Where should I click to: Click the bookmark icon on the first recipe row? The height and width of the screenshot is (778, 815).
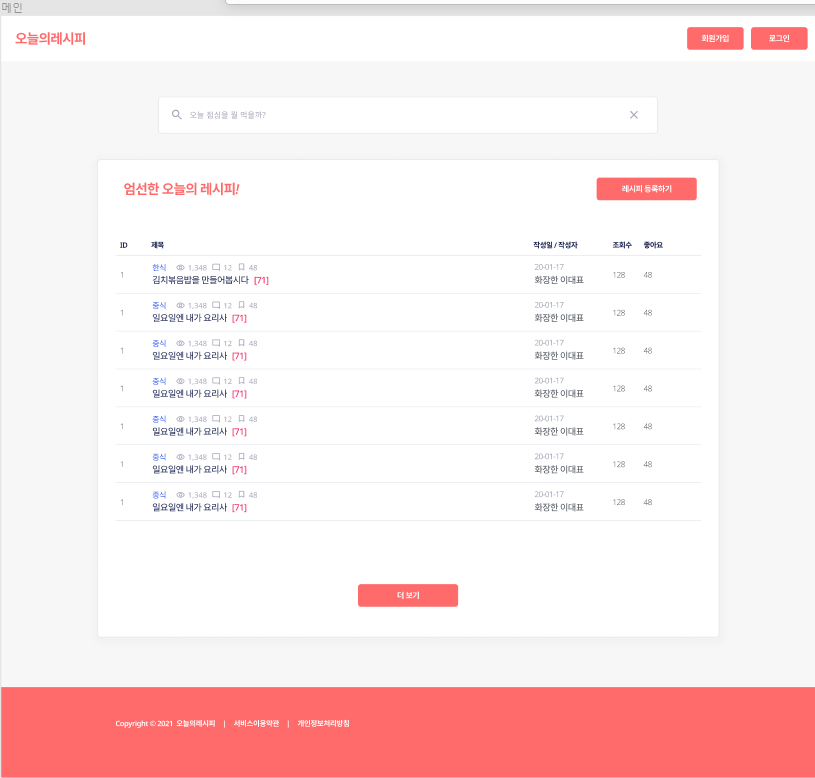(x=243, y=267)
